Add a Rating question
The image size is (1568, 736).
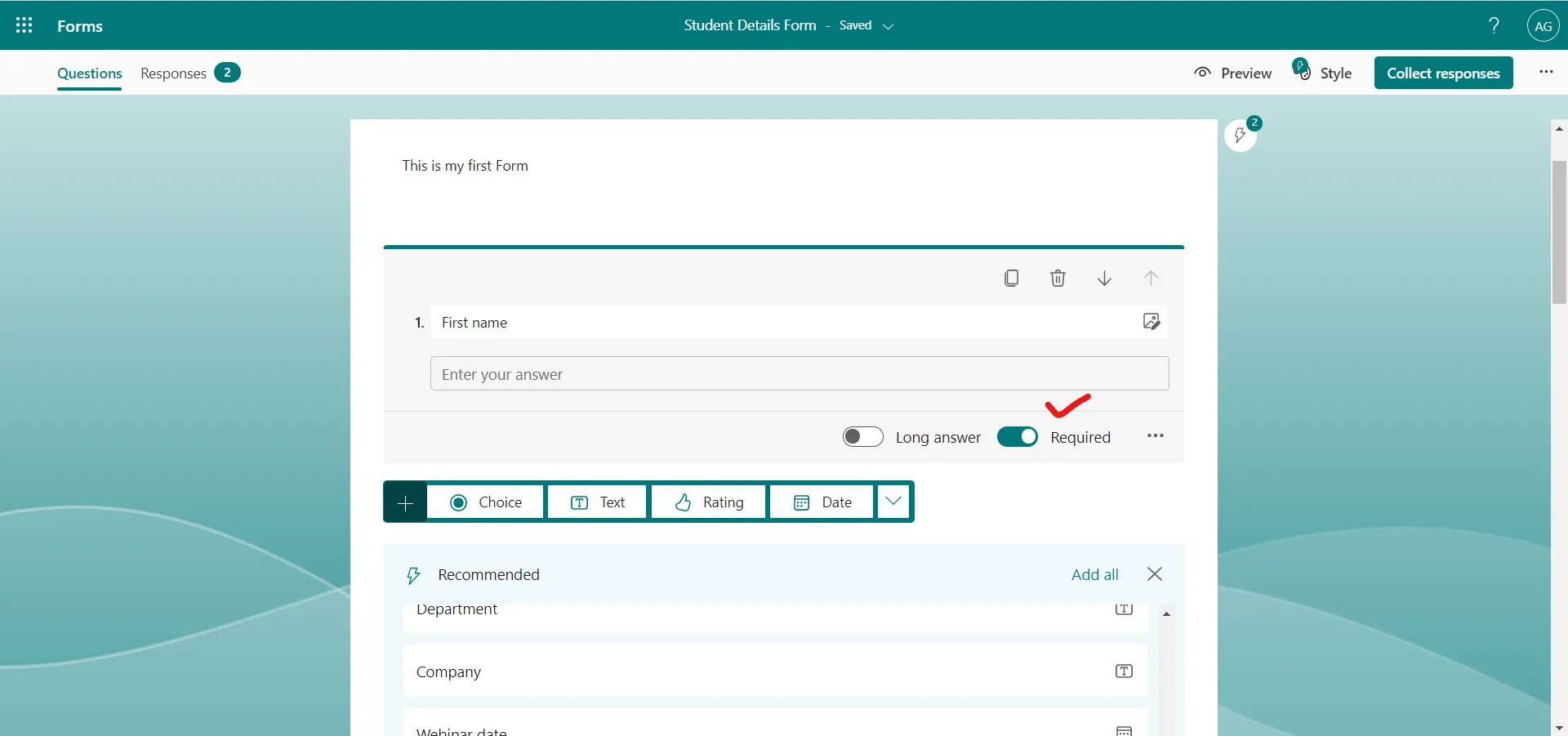point(708,502)
